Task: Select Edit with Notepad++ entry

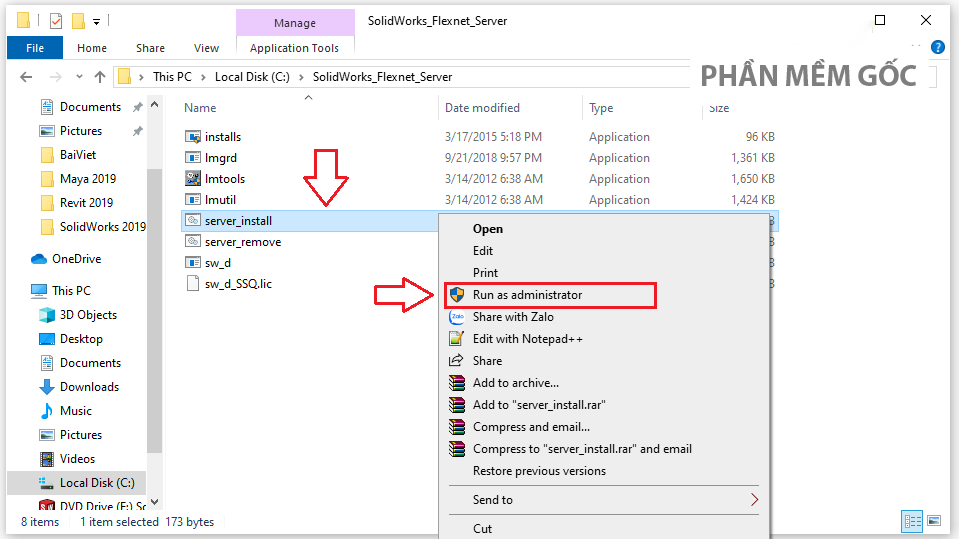Action: pos(528,339)
